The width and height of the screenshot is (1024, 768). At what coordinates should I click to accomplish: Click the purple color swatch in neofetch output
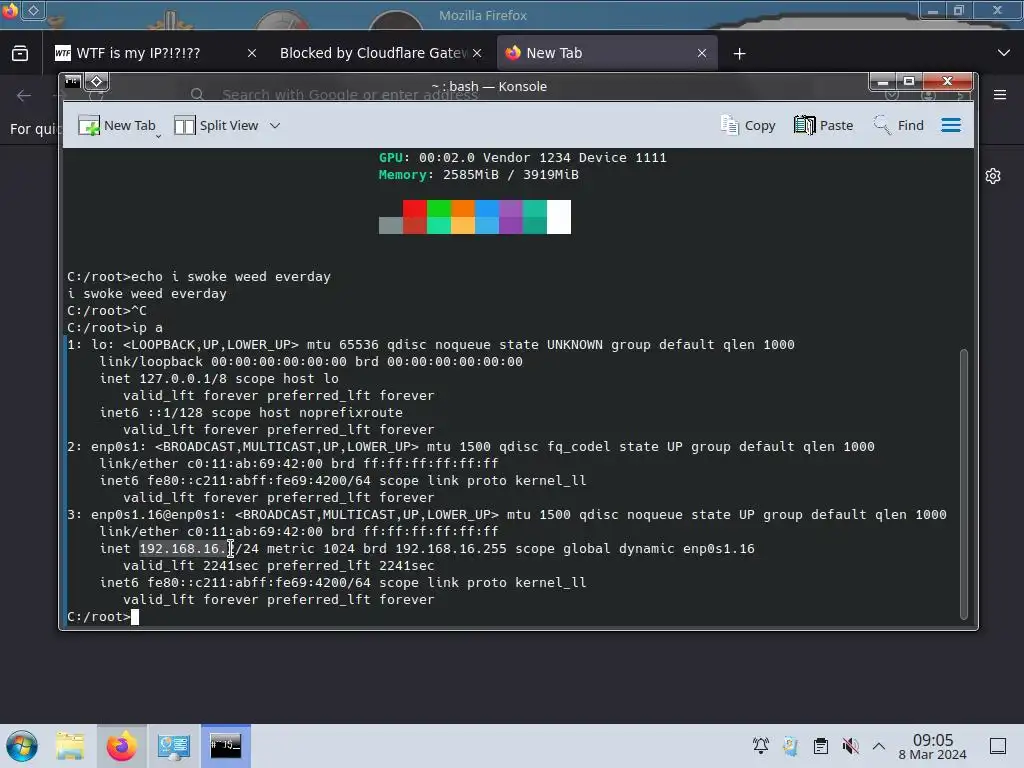tap(511, 217)
